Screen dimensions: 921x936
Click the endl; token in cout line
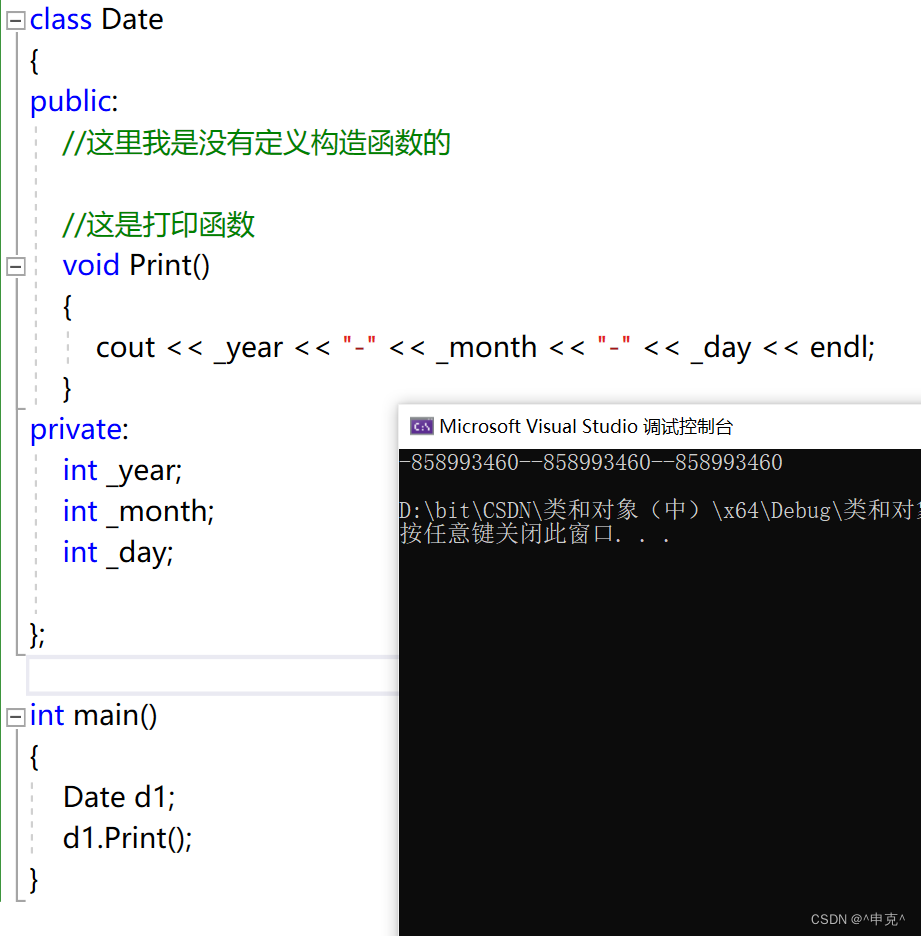pos(842,347)
